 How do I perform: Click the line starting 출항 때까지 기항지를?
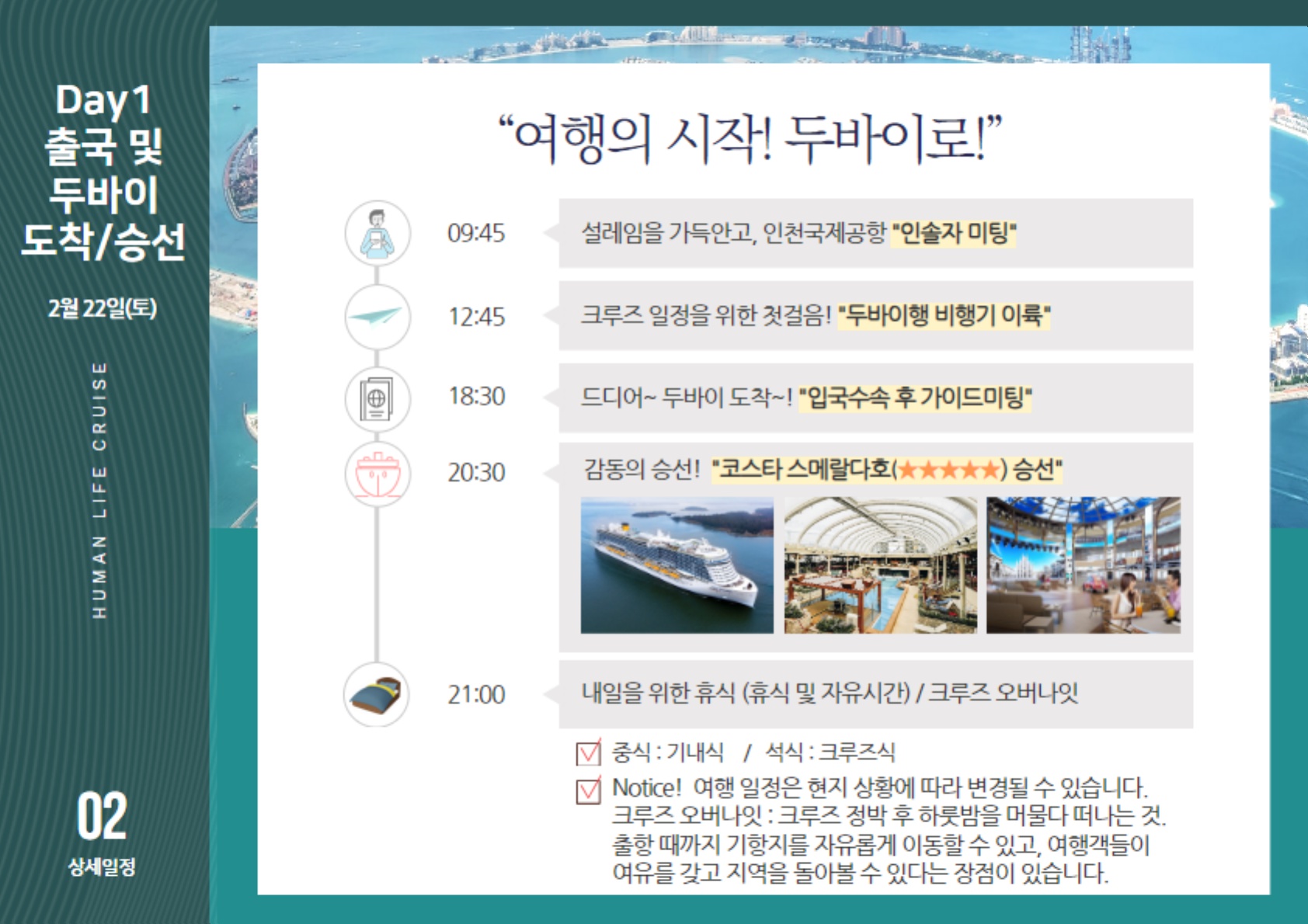(x=881, y=844)
